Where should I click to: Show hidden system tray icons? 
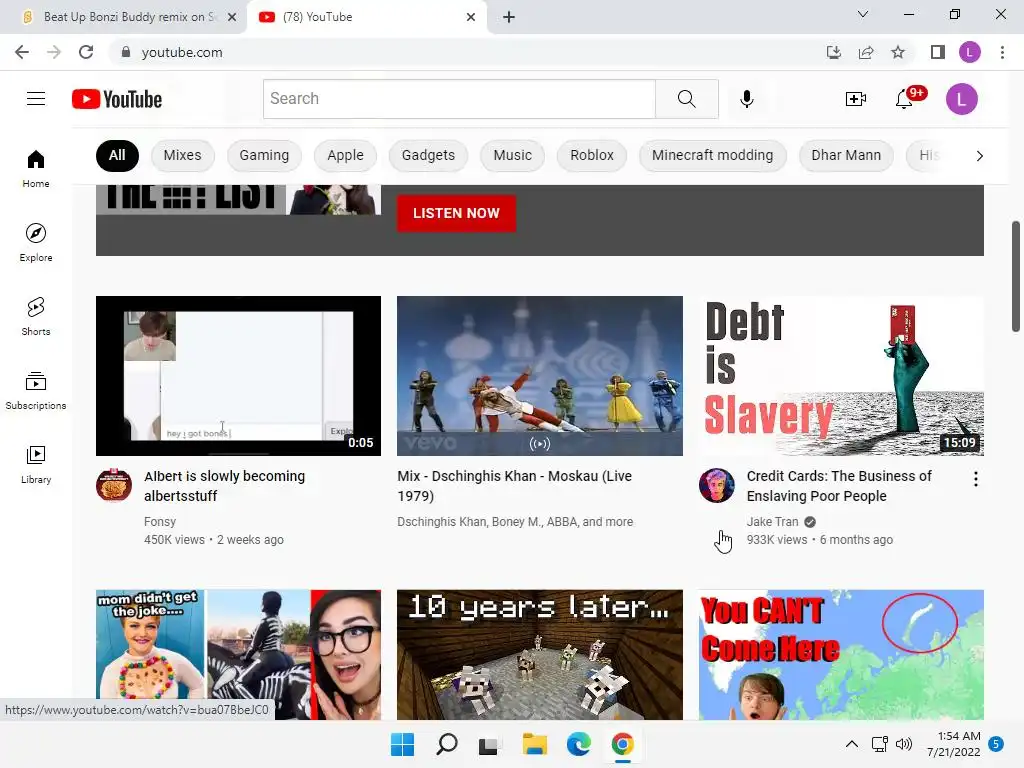tap(852, 744)
